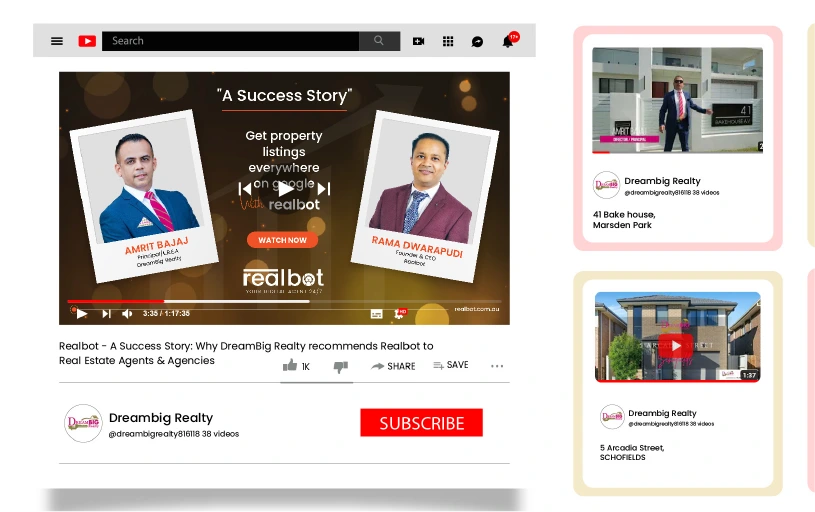Click the 3:35 / 1:17:35 time display
This screenshot has width=815, height=512.
[166, 313]
